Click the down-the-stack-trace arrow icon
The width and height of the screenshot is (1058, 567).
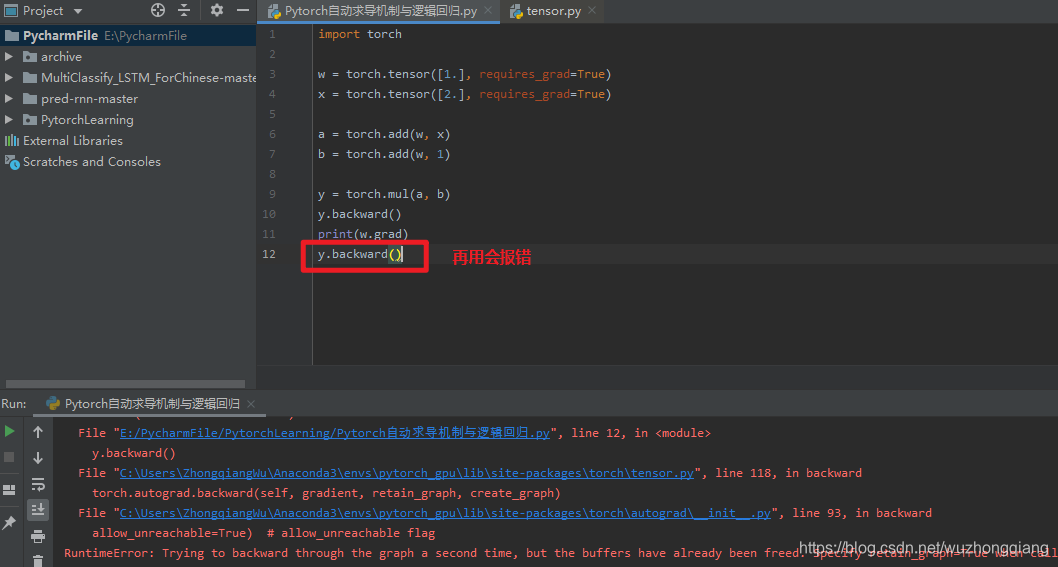pyautogui.click(x=38, y=458)
